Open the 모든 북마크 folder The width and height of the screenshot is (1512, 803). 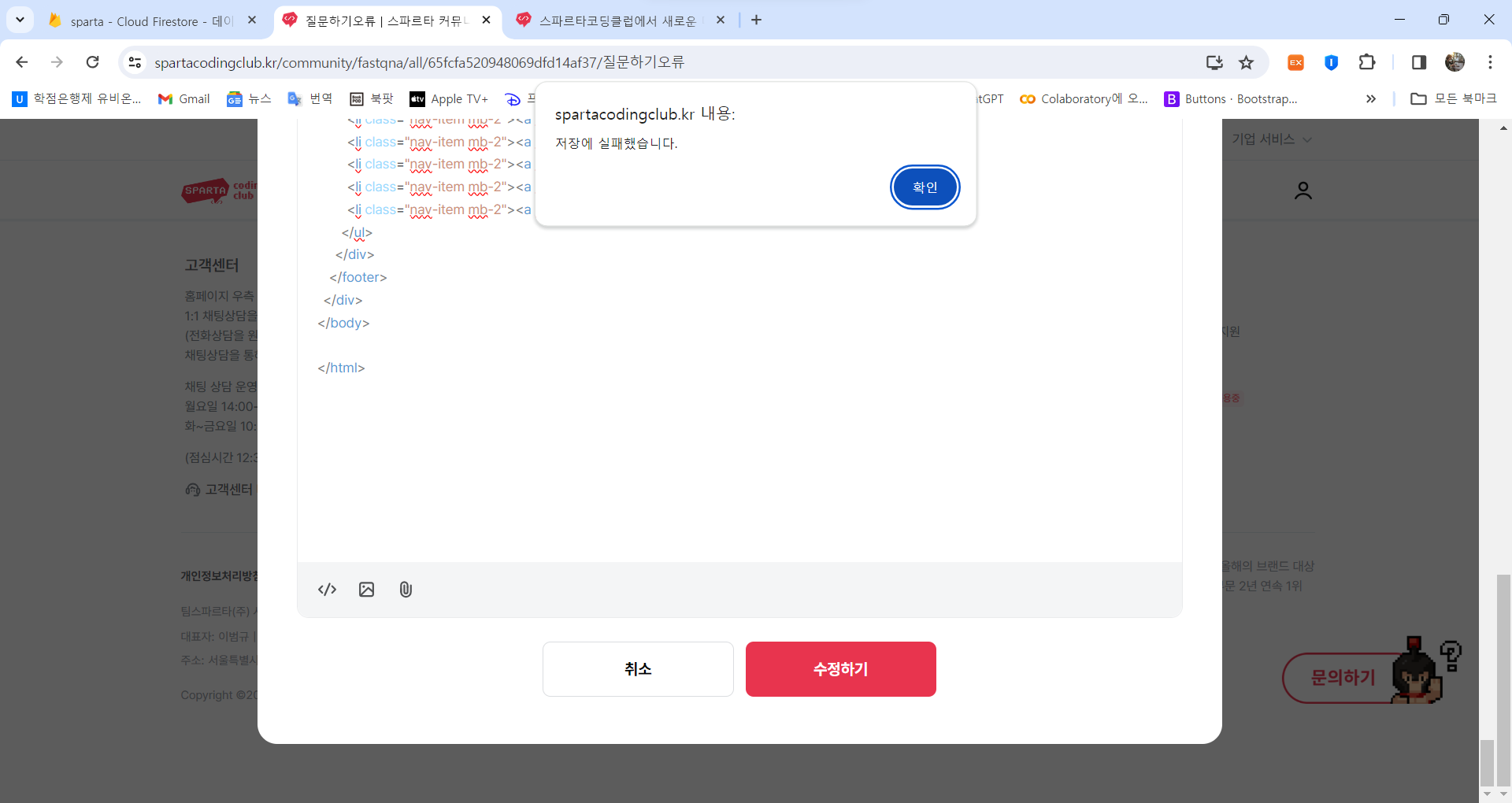click(x=1454, y=98)
